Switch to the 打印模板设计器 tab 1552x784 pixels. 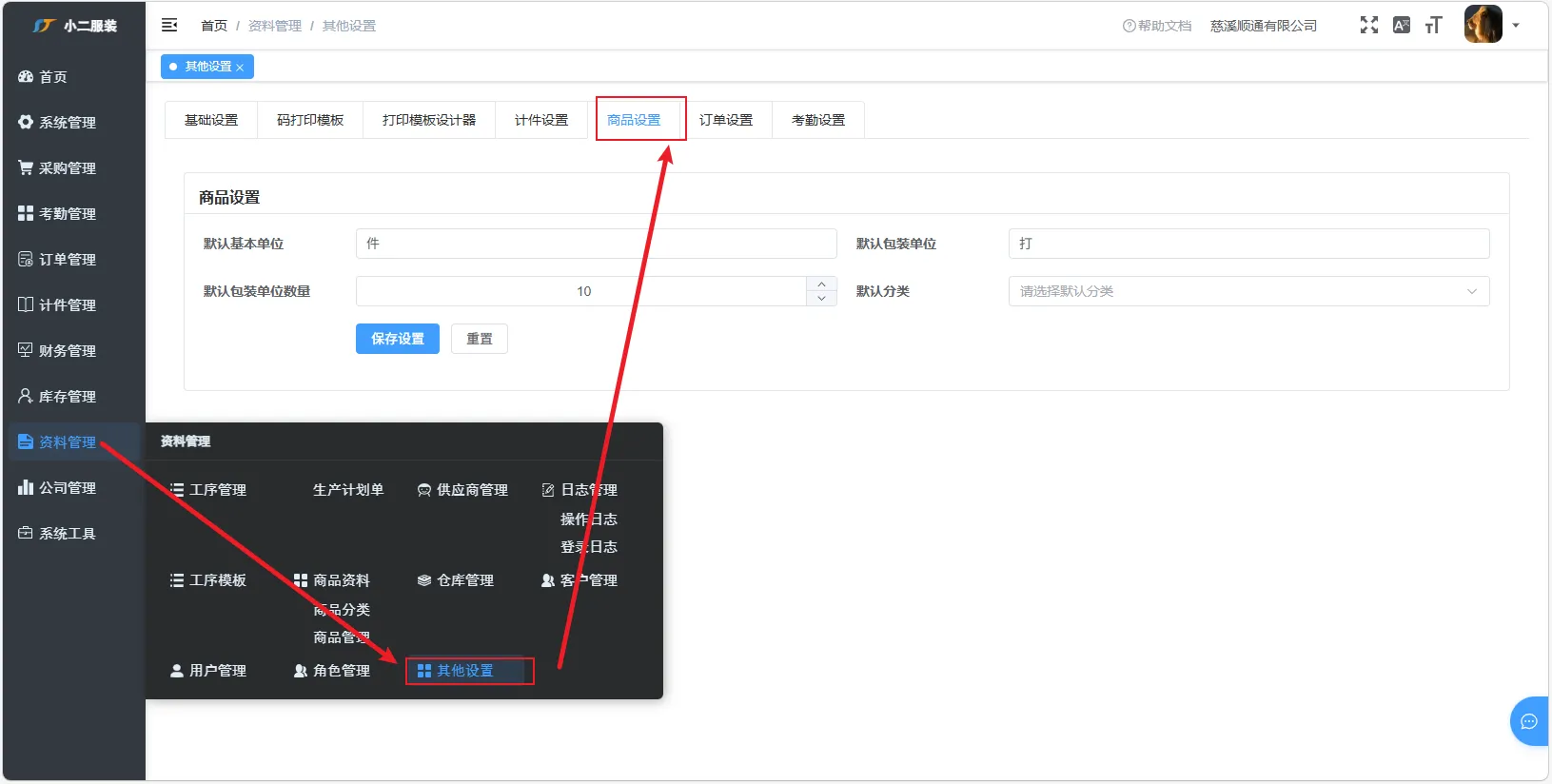click(429, 120)
